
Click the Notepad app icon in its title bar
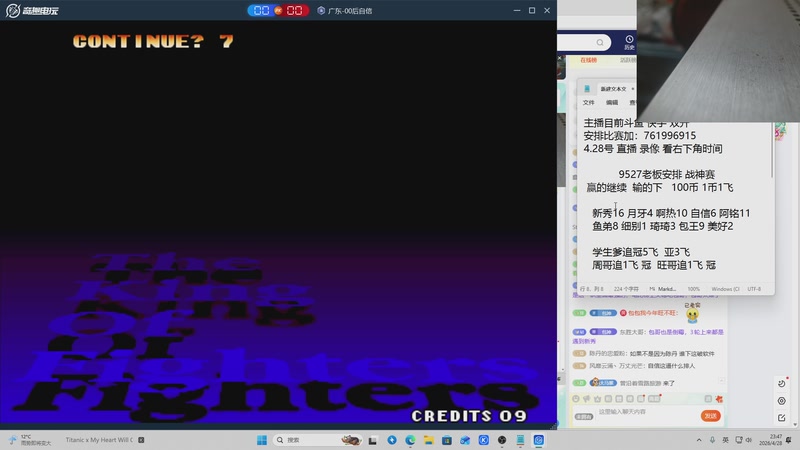pos(587,89)
